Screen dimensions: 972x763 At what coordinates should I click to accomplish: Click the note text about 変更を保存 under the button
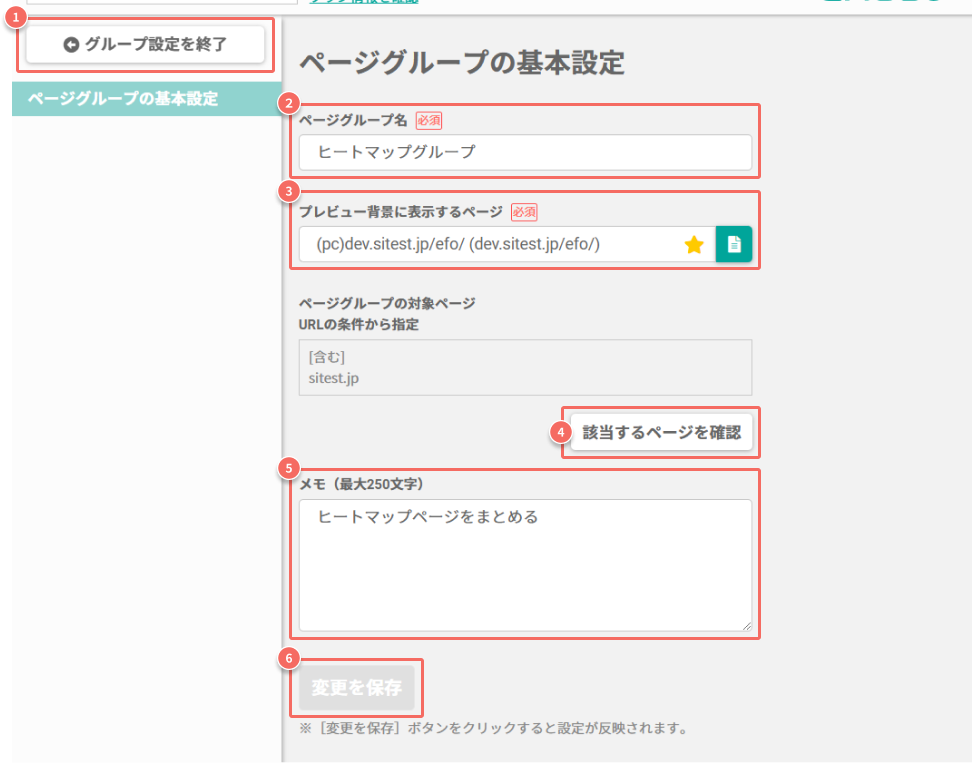494,728
